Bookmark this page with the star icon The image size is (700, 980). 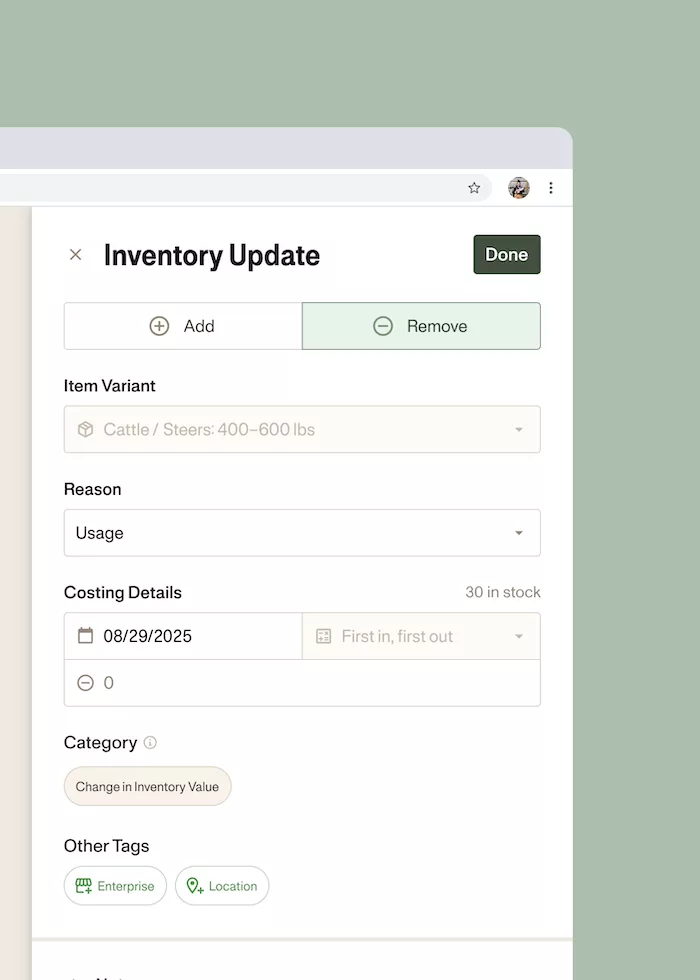point(474,188)
